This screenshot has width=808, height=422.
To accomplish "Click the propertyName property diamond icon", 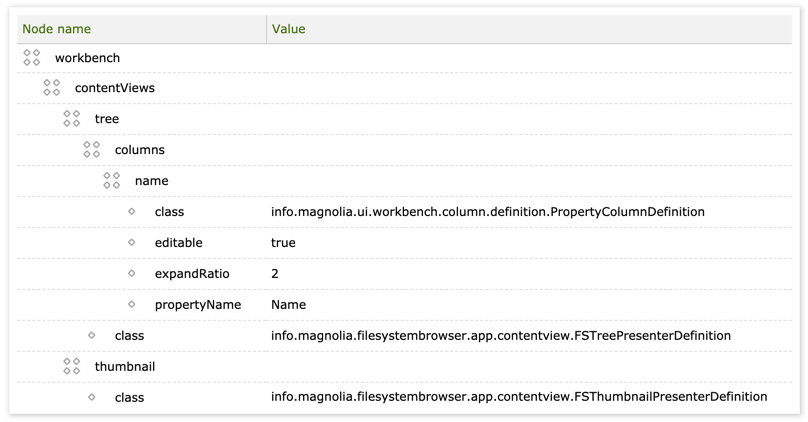I will pos(132,305).
